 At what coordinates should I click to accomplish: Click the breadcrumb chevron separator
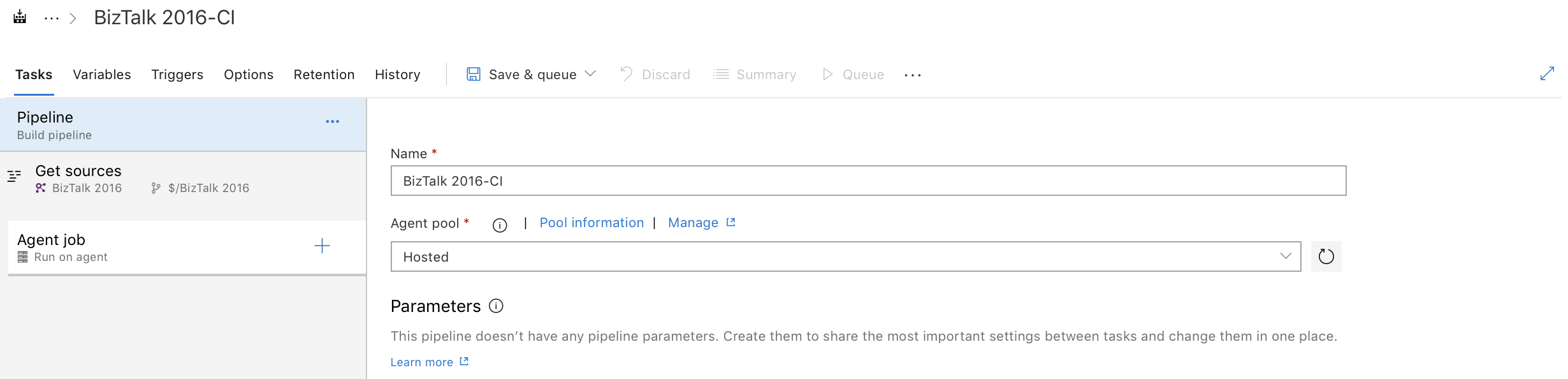(73, 19)
